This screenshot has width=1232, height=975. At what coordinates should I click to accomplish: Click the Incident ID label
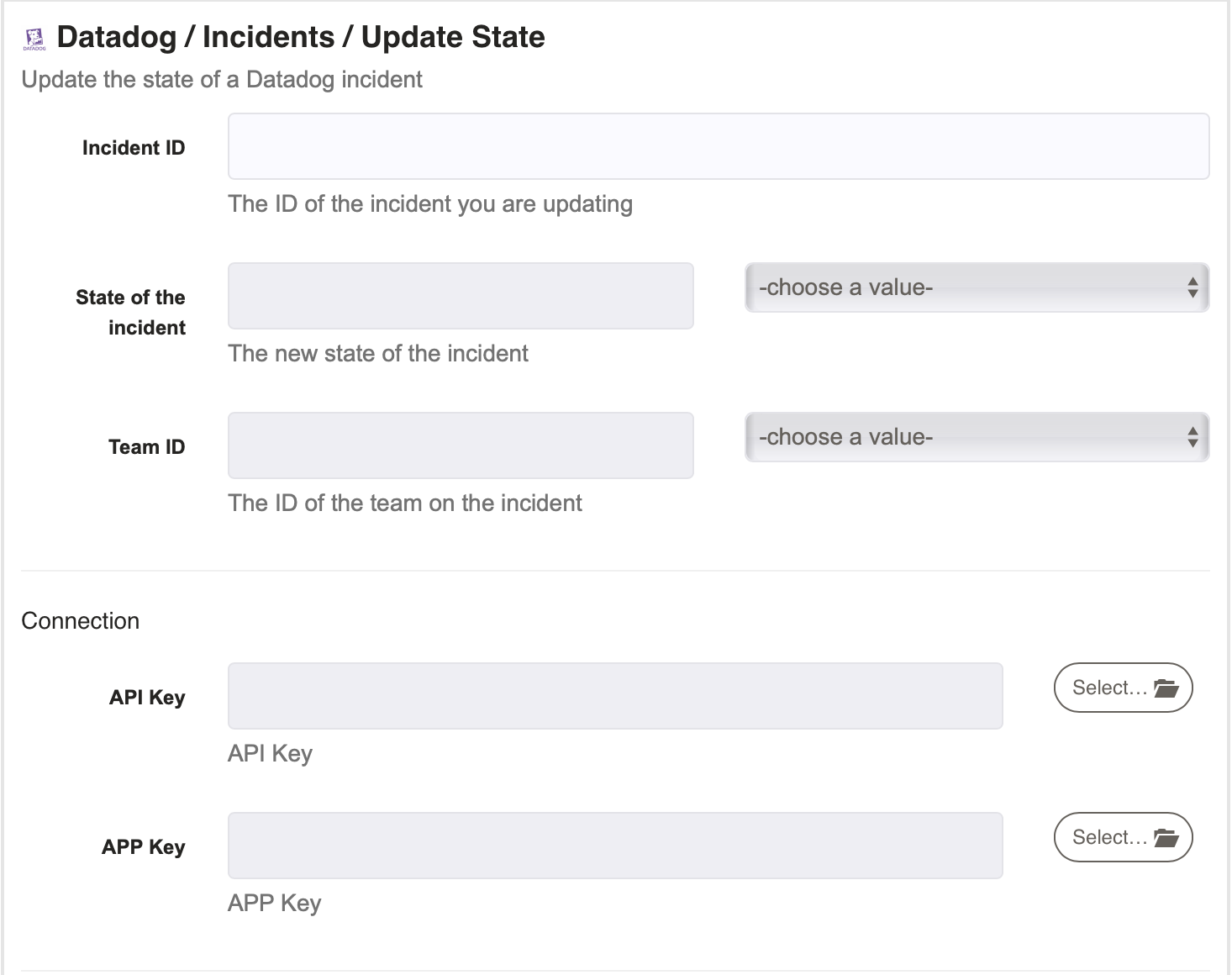(x=134, y=148)
